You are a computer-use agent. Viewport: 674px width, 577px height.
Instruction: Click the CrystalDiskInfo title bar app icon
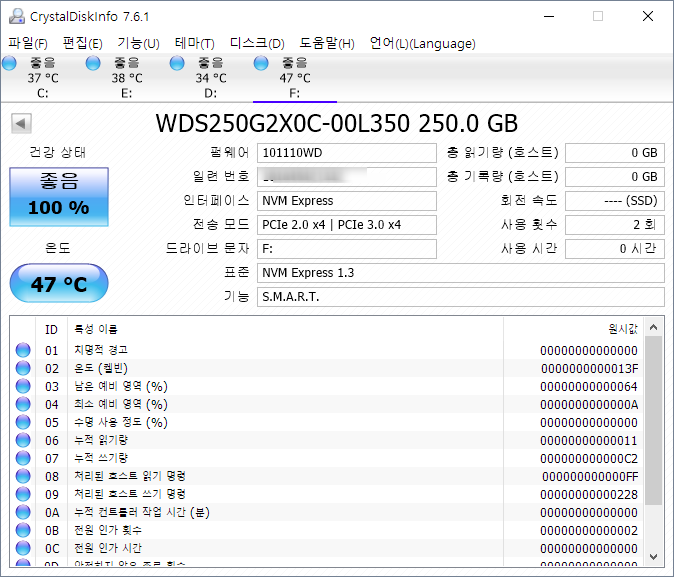tap(12, 16)
